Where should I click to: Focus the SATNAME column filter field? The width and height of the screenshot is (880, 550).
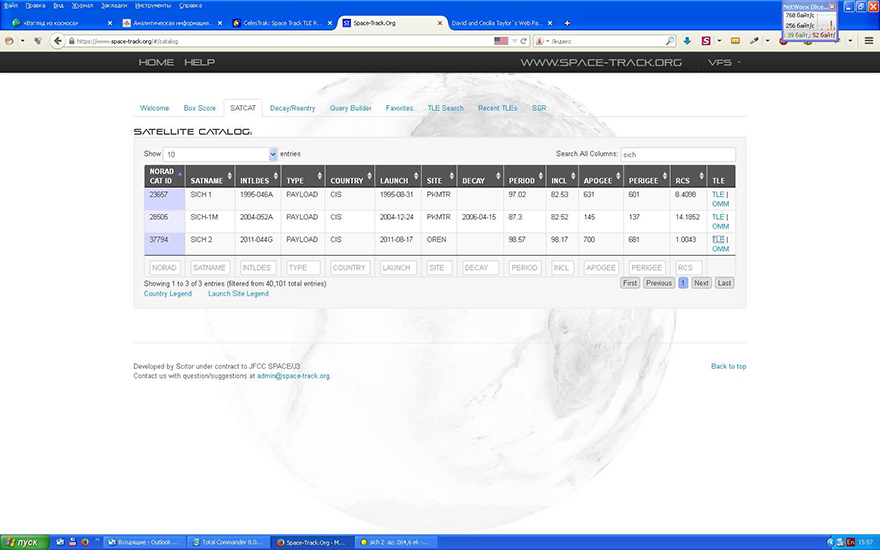click(x=210, y=268)
